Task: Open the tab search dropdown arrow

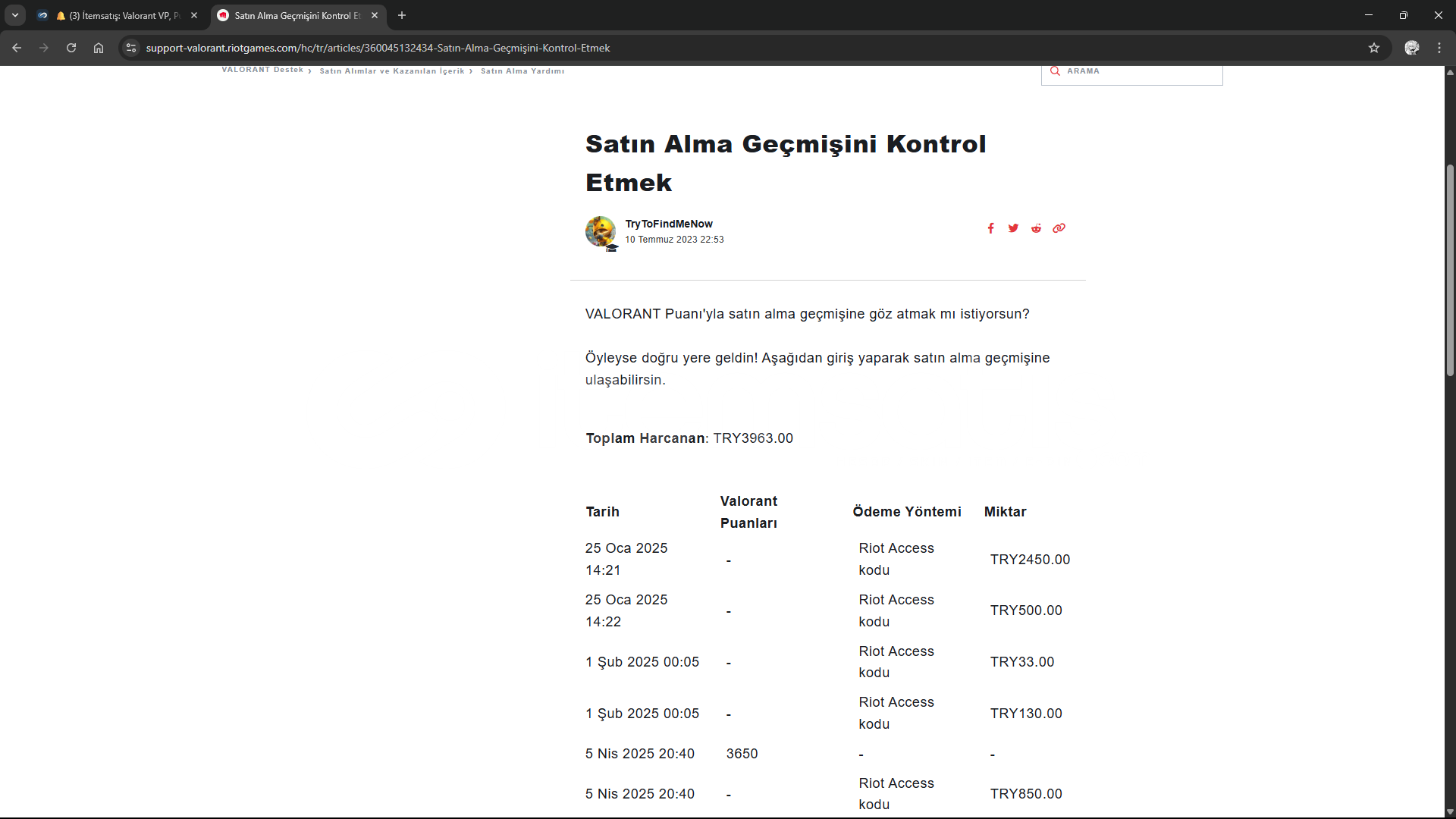Action: pyautogui.click(x=15, y=15)
